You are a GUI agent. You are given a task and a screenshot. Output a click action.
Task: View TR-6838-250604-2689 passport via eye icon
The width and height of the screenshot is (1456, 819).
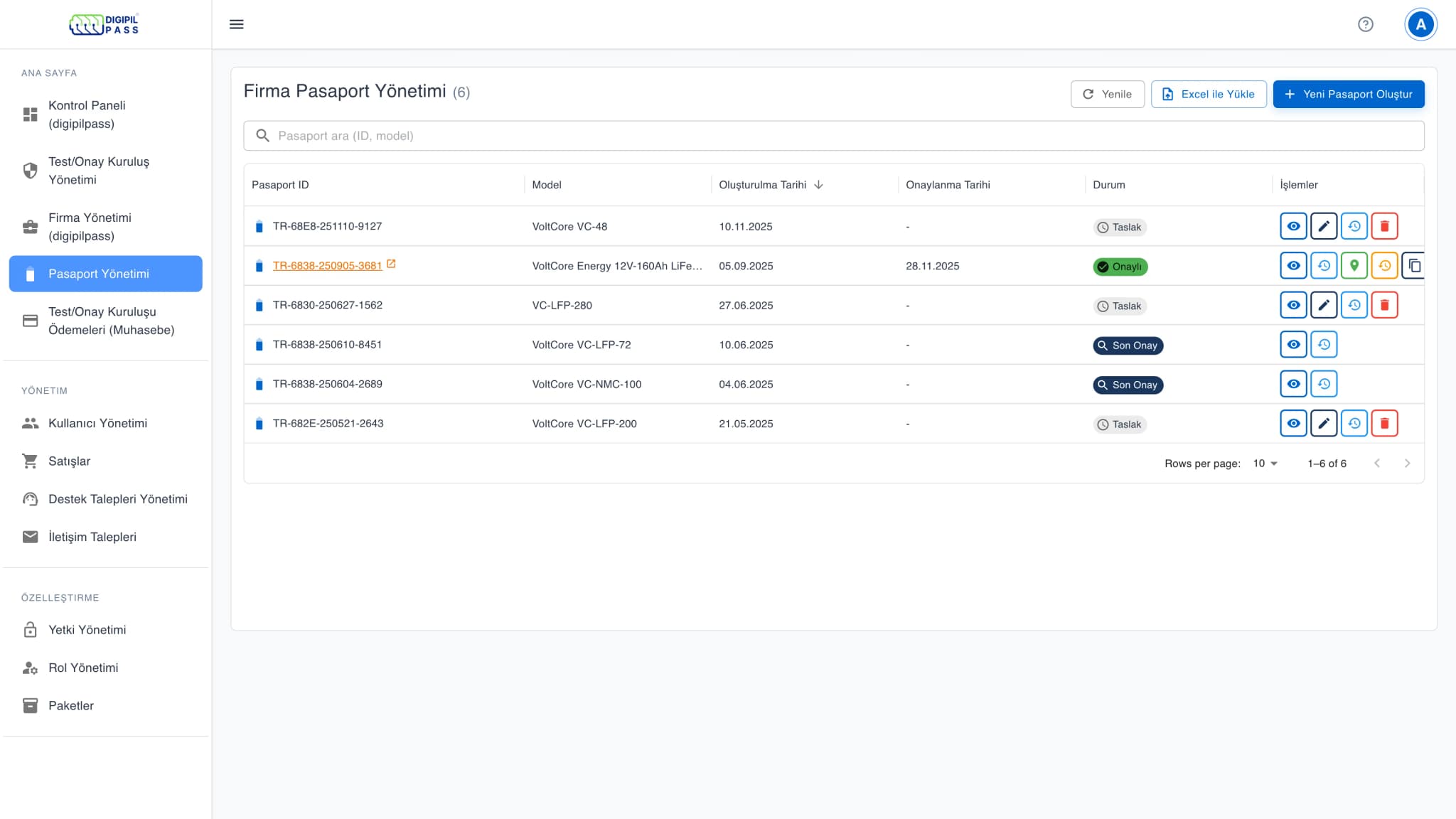tap(1293, 384)
